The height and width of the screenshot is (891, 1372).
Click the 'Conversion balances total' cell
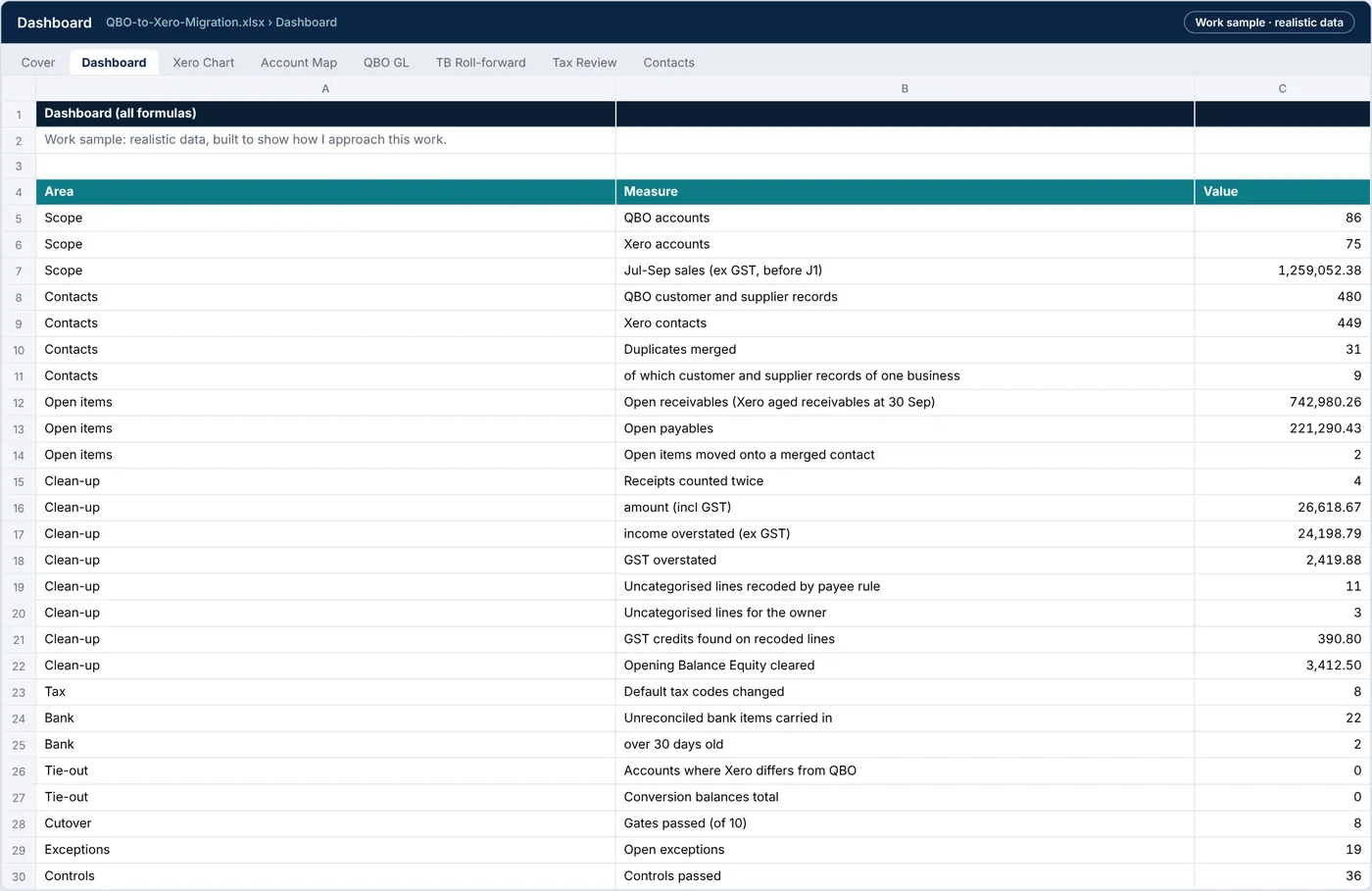pyautogui.click(x=905, y=797)
